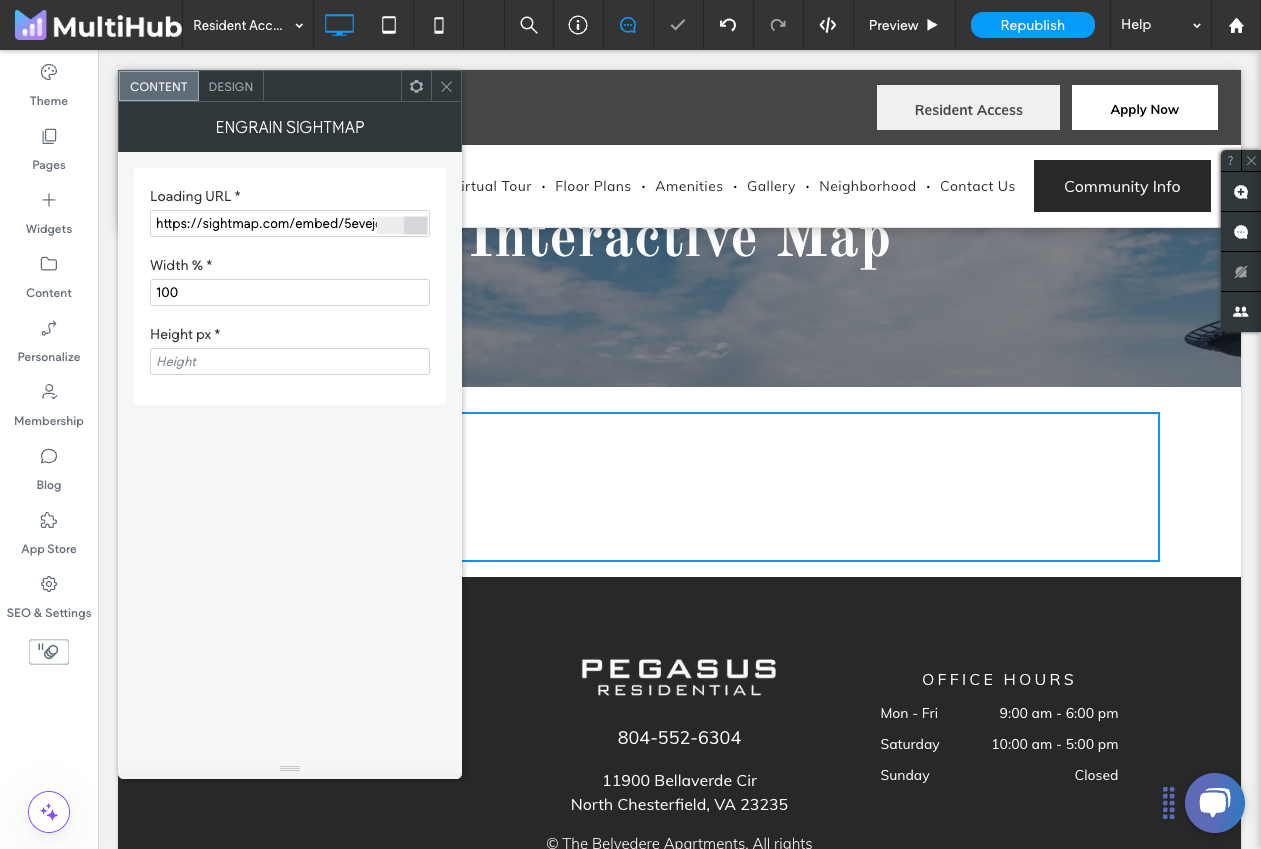Screen dimensions: 1261x849
Task: Close the Engrain Sightmap panel
Action: pyautogui.click(x=446, y=86)
